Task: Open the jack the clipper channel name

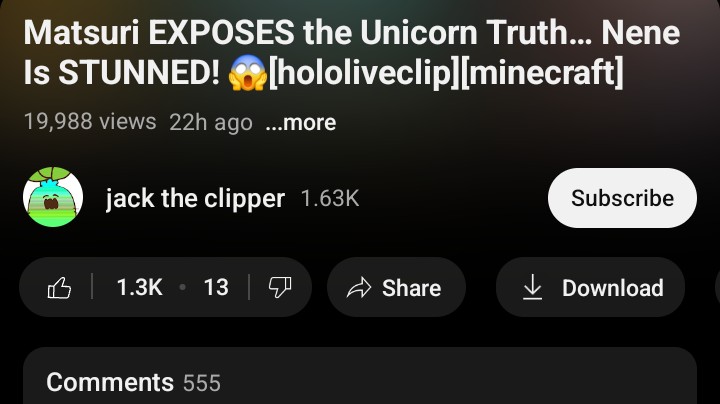Action: point(195,198)
